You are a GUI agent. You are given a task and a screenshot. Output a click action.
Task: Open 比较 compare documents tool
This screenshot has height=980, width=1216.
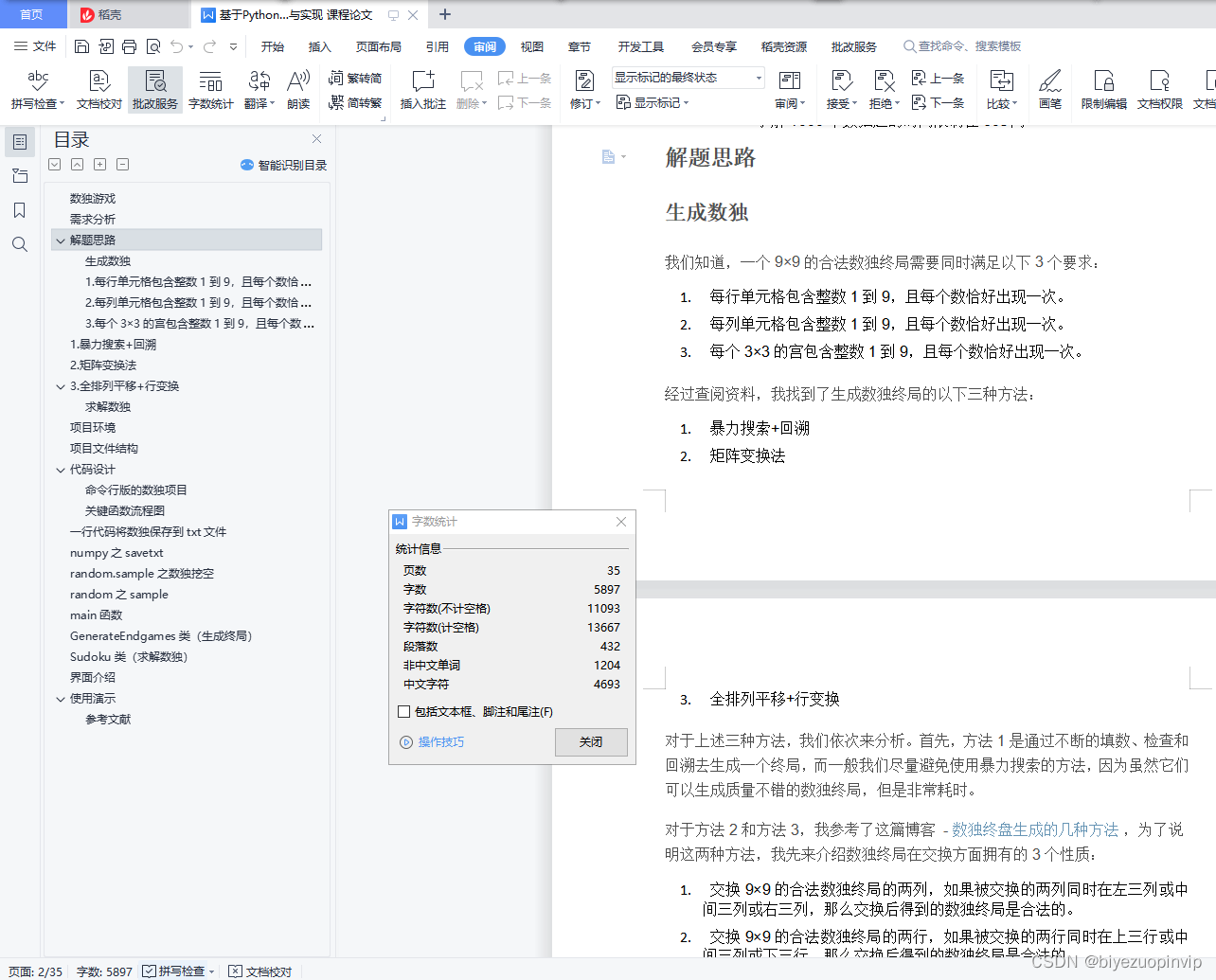pyautogui.click(x=1001, y=90)
